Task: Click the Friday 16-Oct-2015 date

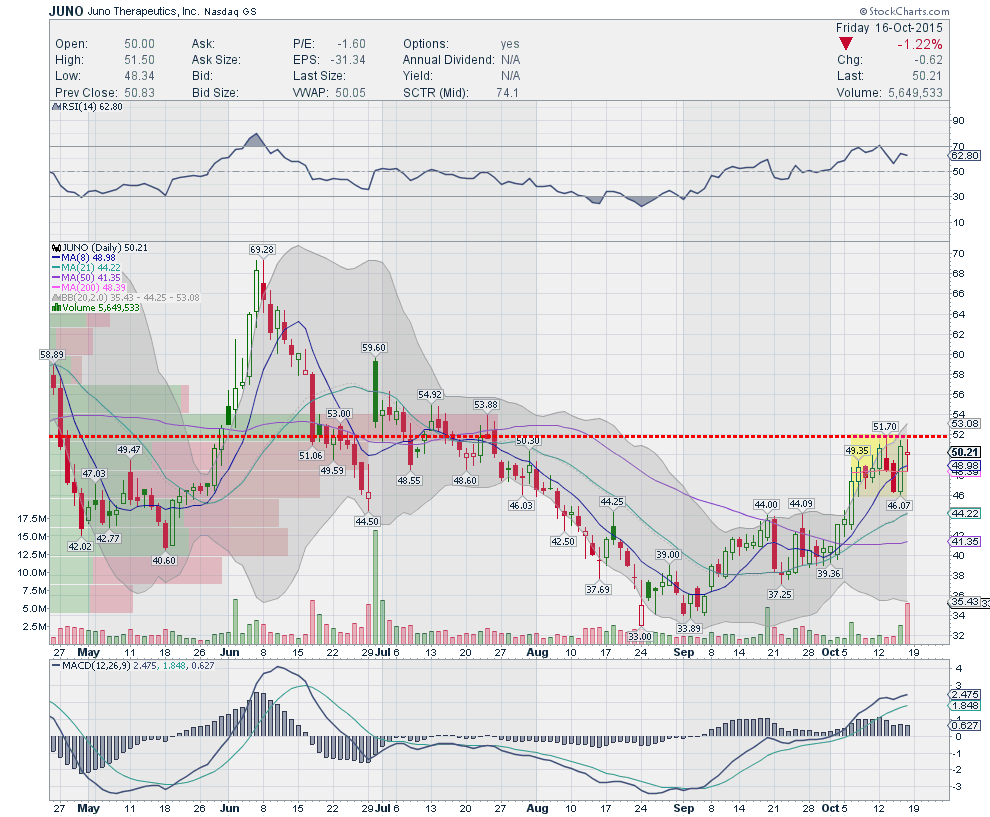Action: click(x=889, y=28)
